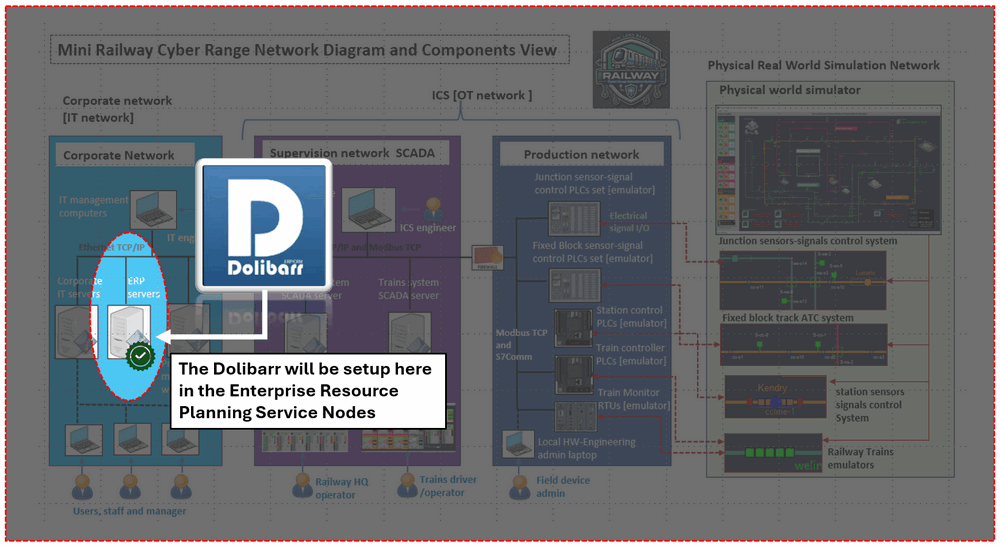
Task: Select the highlighted ERP server tower icon
Action: tap(129, 332)
